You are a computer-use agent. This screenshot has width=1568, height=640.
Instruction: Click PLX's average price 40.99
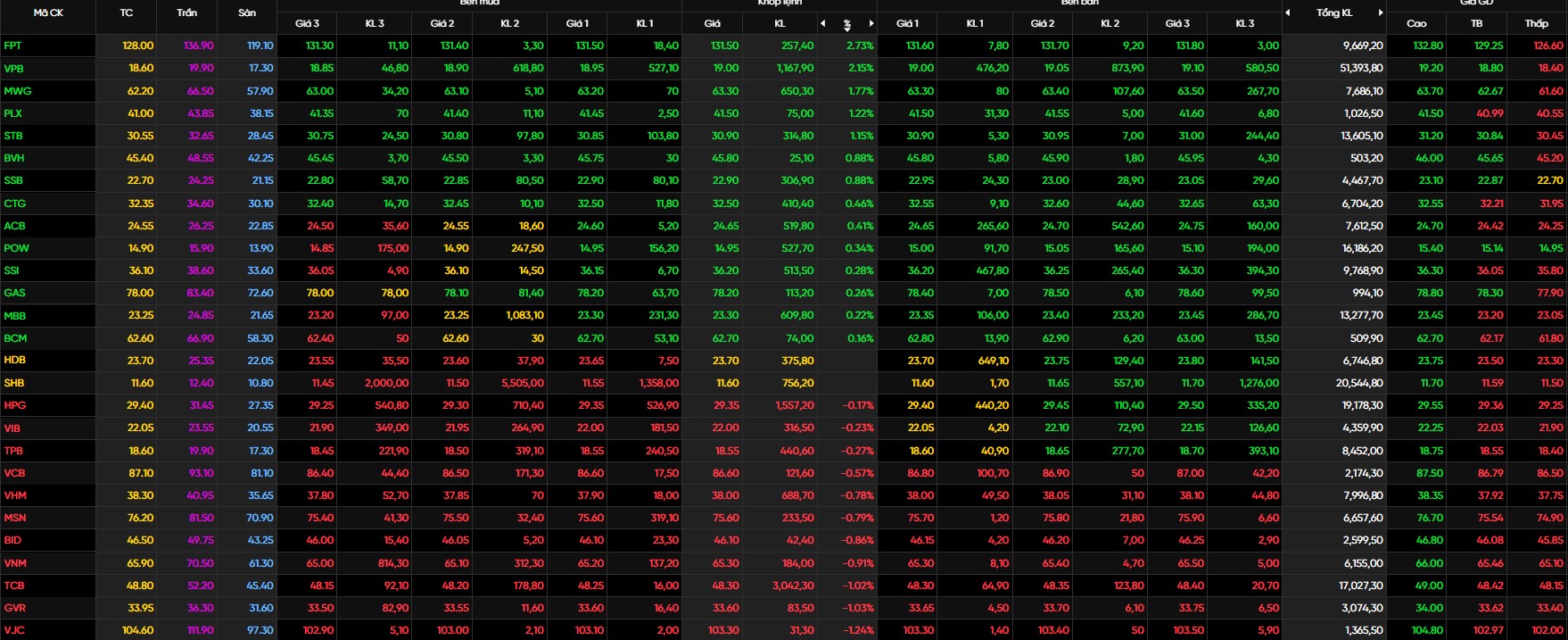point(1490,113)
